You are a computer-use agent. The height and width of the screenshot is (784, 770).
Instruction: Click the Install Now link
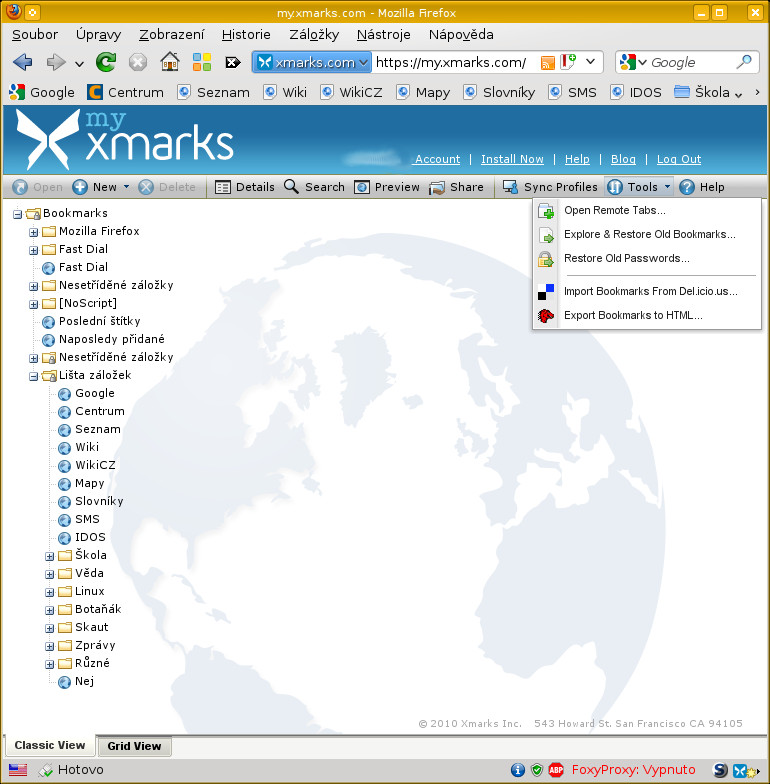pos(512,159)
